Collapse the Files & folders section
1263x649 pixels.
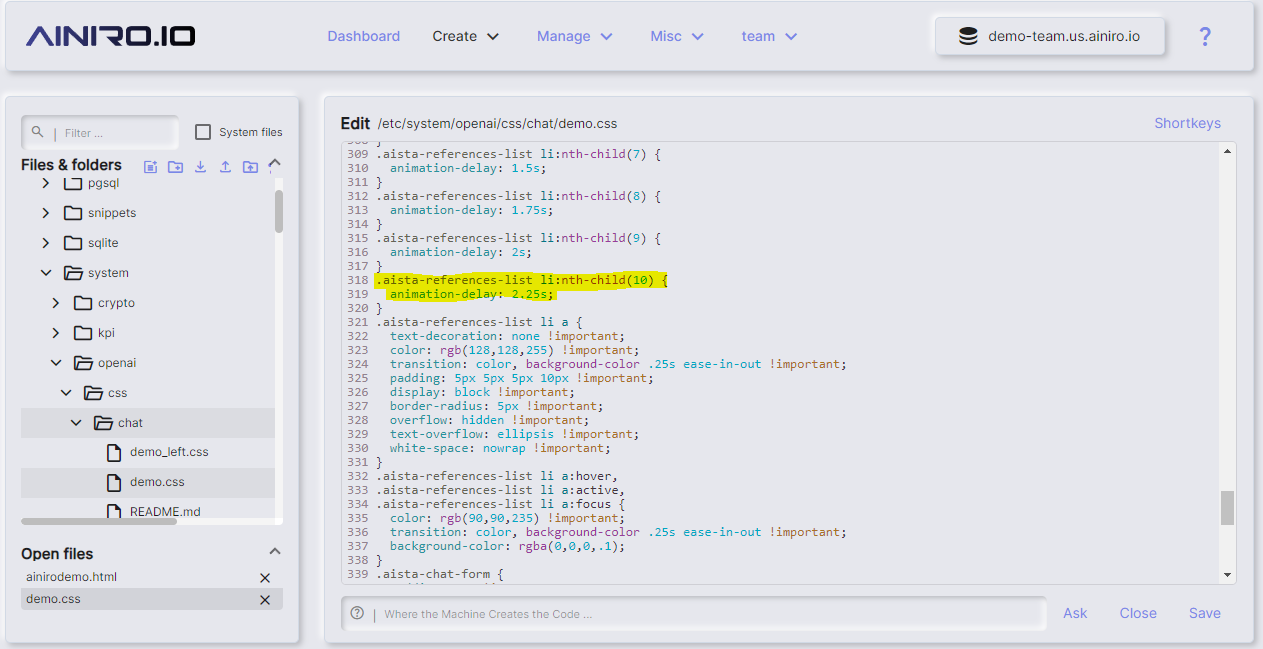(x=275, y=163)
